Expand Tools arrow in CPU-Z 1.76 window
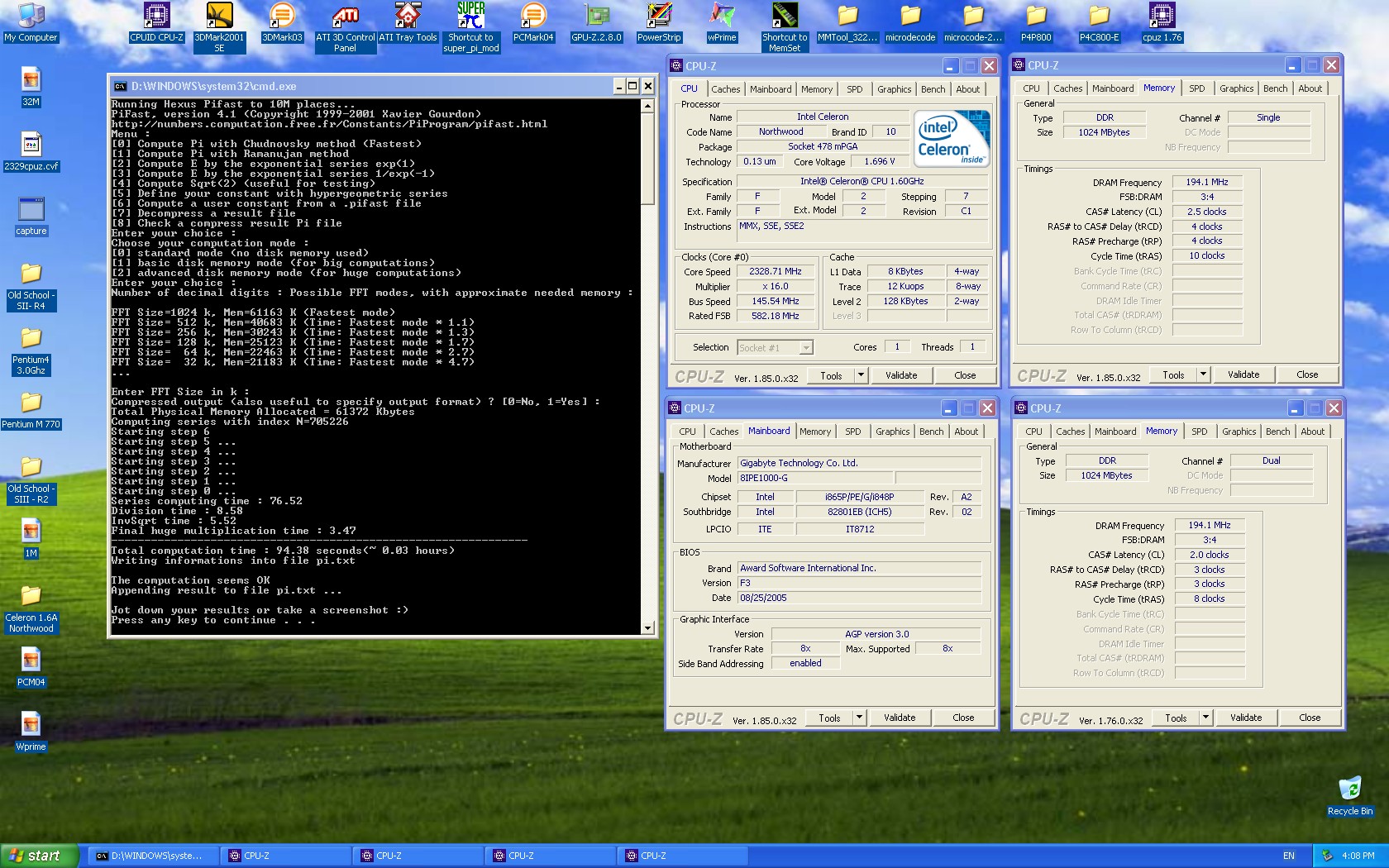 coord(1205,718)
